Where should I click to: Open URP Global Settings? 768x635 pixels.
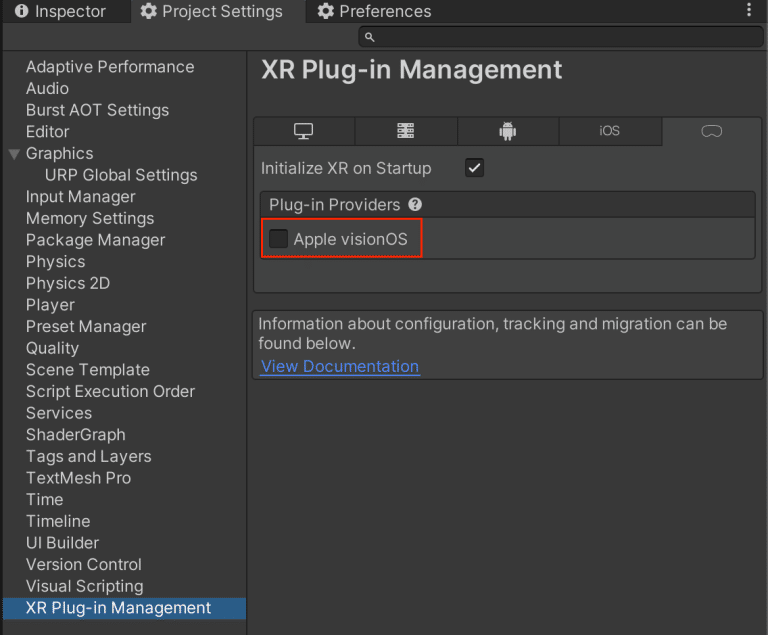[121, 175]
